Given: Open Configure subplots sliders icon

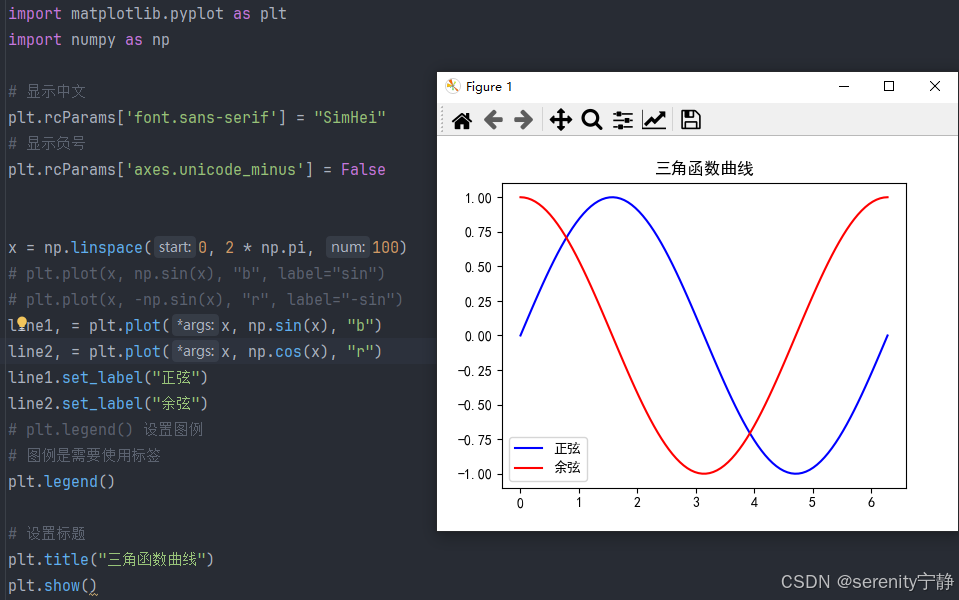Looking at the screenshot, I should [623, 120].
